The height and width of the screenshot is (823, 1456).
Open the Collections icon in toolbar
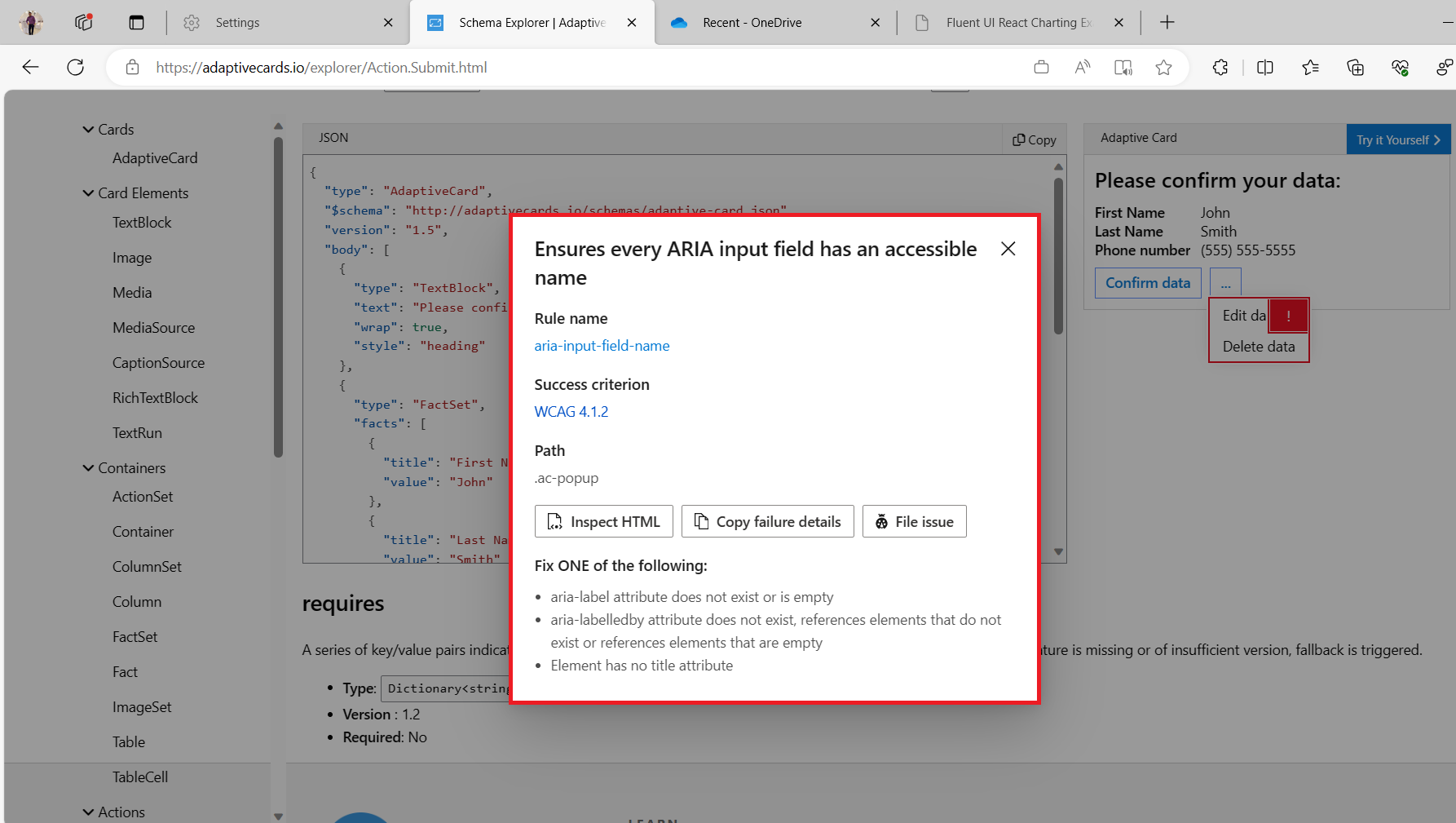[x=1355, y=67]
